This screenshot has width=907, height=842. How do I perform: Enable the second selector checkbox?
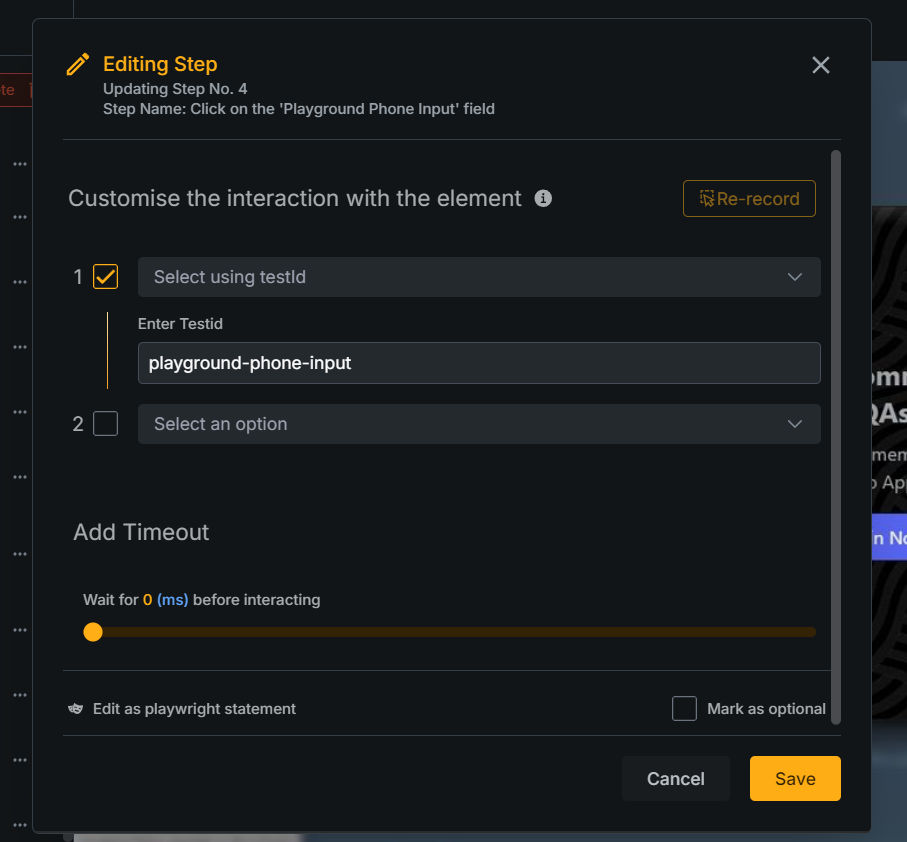105,424
